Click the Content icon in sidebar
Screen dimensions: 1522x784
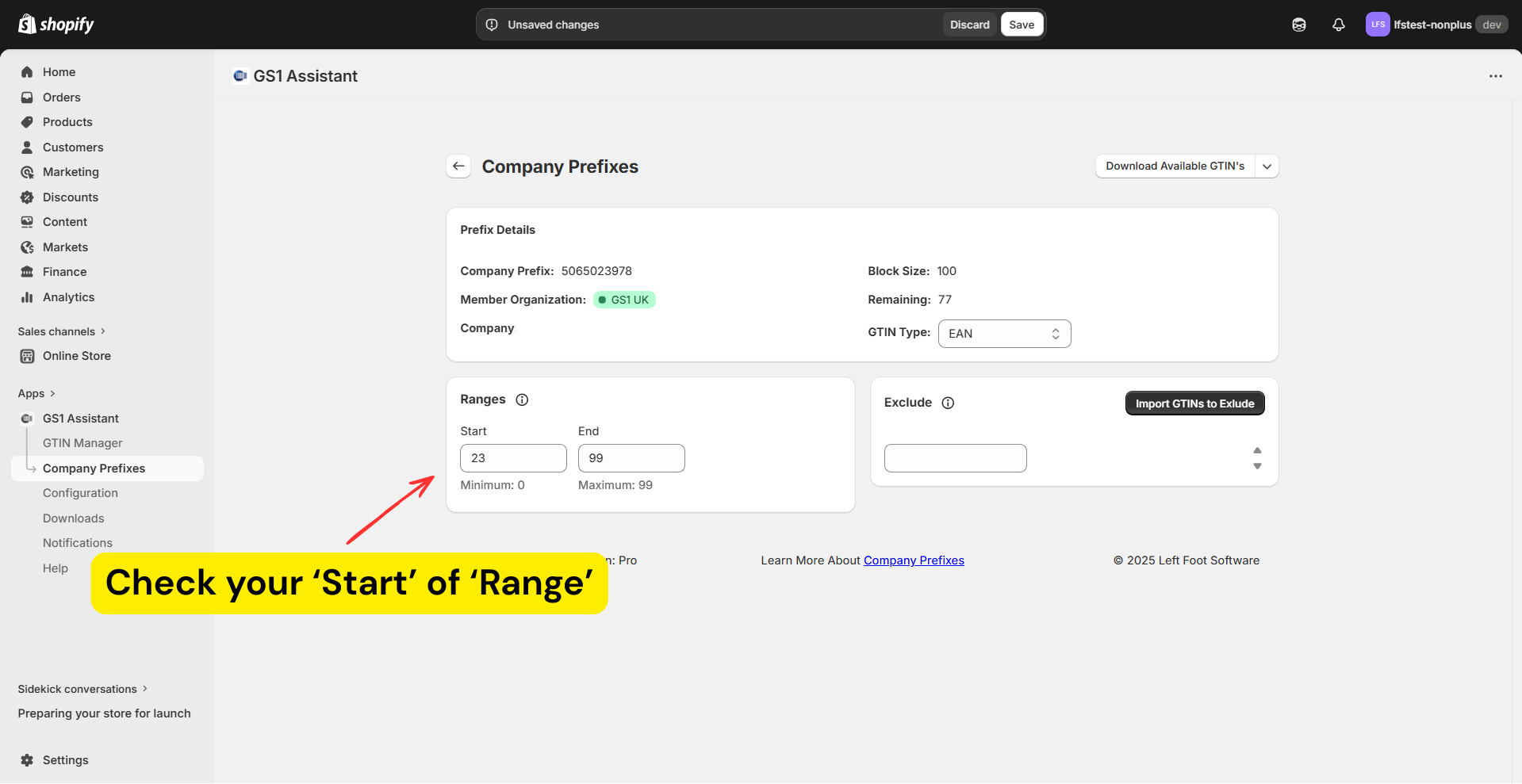27,222
